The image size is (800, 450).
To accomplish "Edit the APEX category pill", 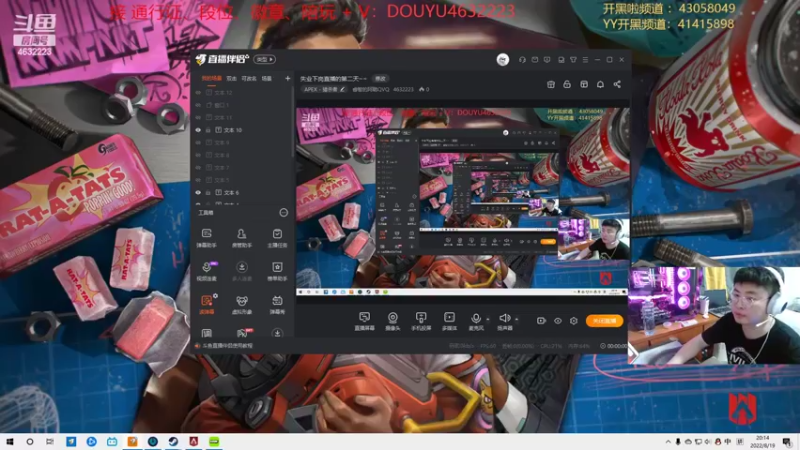I will pos(324,89).
